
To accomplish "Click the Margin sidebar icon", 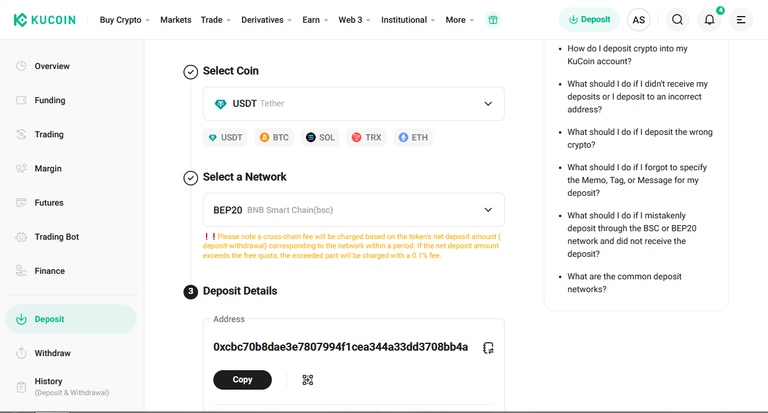I will click(21, 169).
